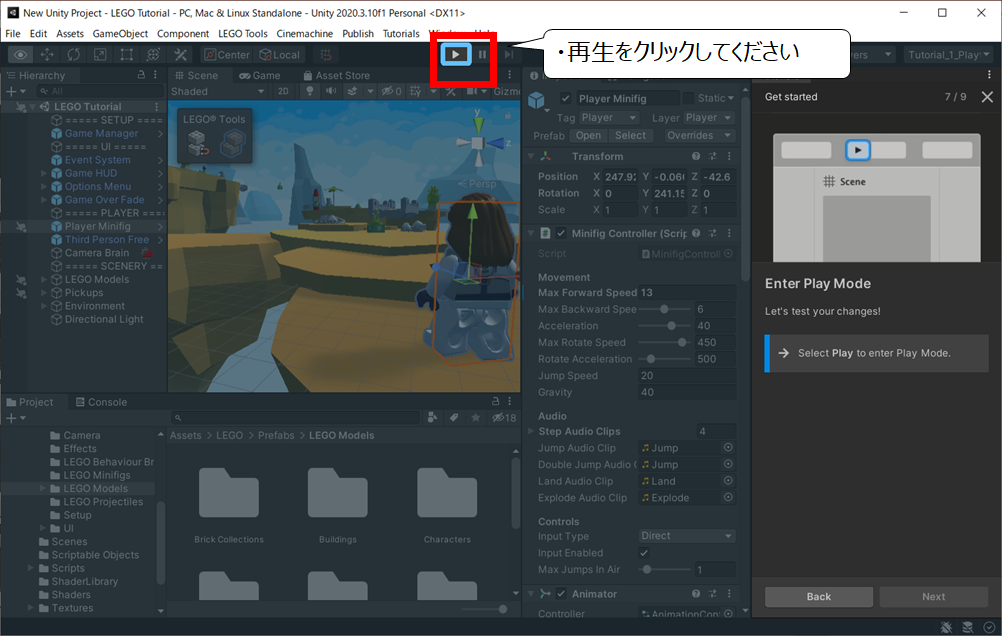The height and width of the screenshot is (636, 1002).
Task: Toggle Local handle rotation
Action: click(x=280, y=55)
